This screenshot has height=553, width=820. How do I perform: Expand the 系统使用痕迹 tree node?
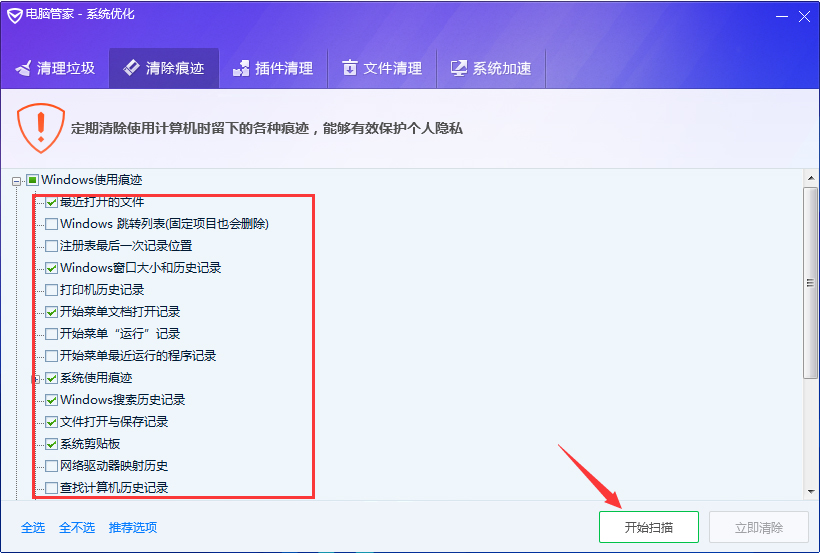37,378
